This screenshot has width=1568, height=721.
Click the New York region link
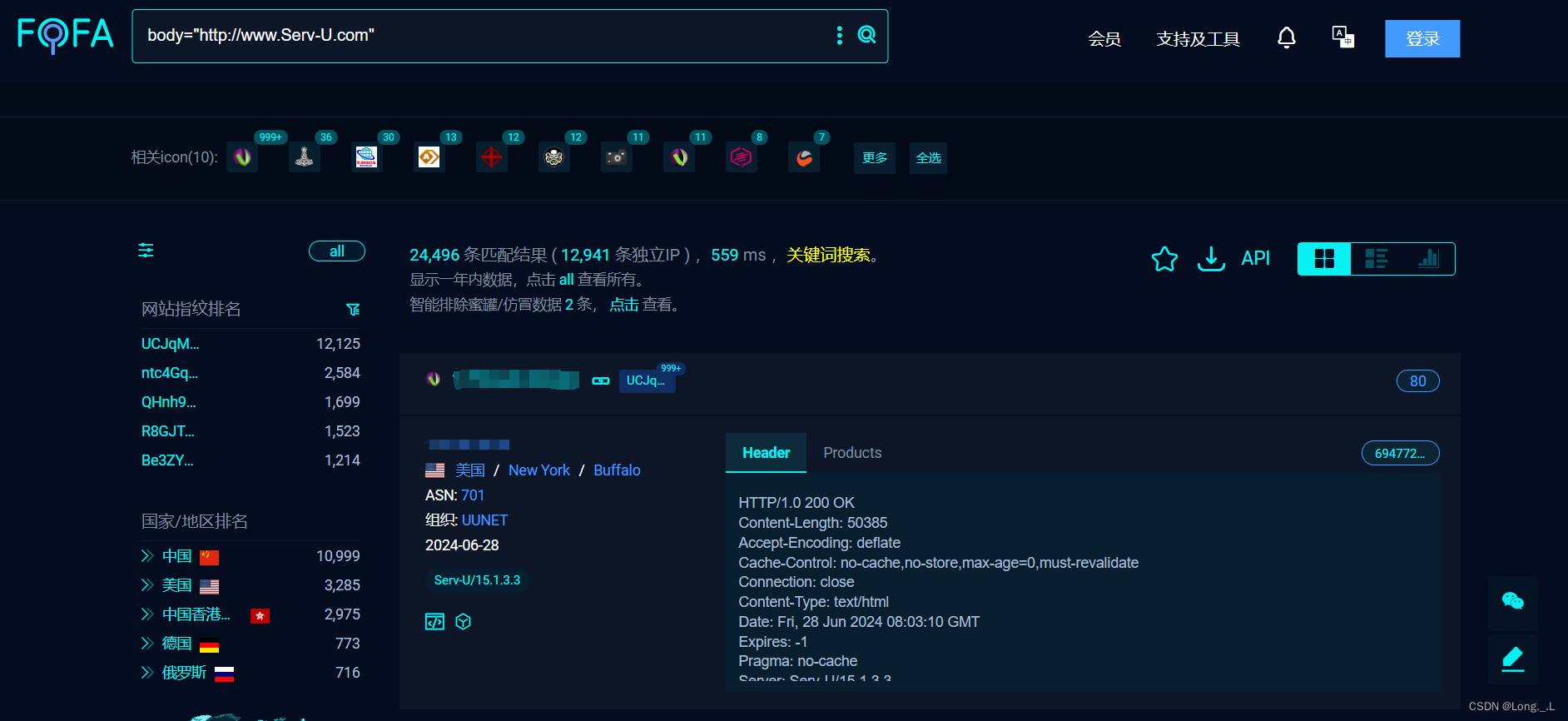[539, 470]
